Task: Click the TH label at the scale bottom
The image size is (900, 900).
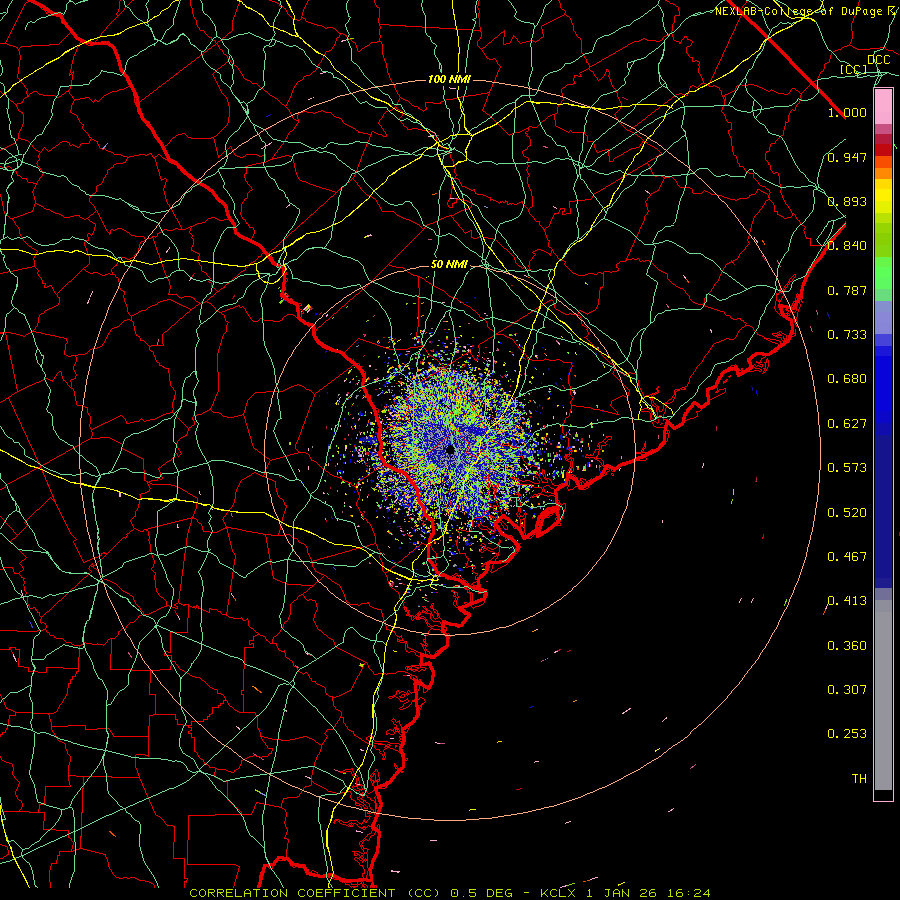Action: point(859,779)
